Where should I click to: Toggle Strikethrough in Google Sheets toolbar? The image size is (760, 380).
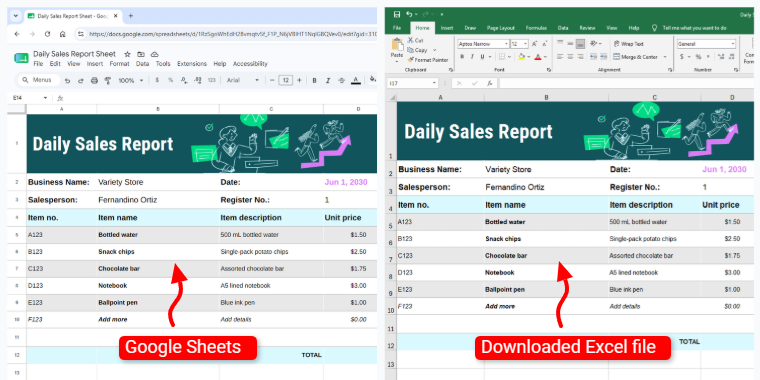click(341, 80)
